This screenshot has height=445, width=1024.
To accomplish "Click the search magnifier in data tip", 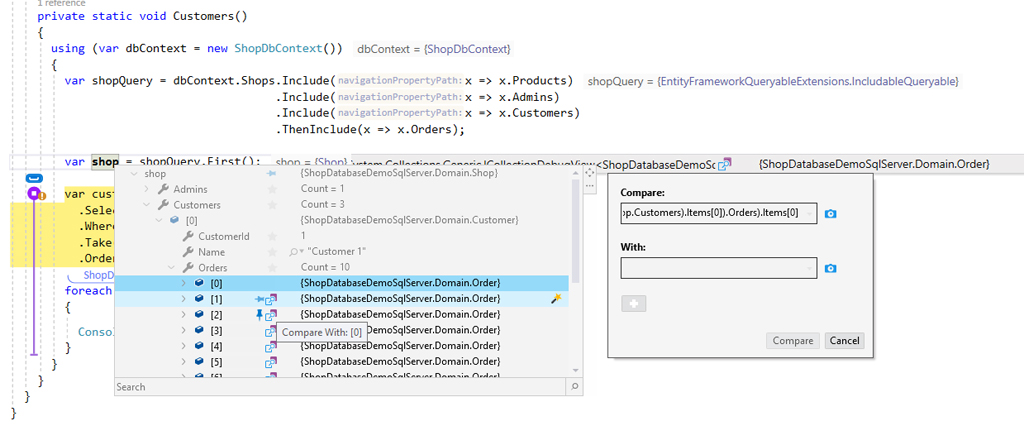I will (575, 387).
